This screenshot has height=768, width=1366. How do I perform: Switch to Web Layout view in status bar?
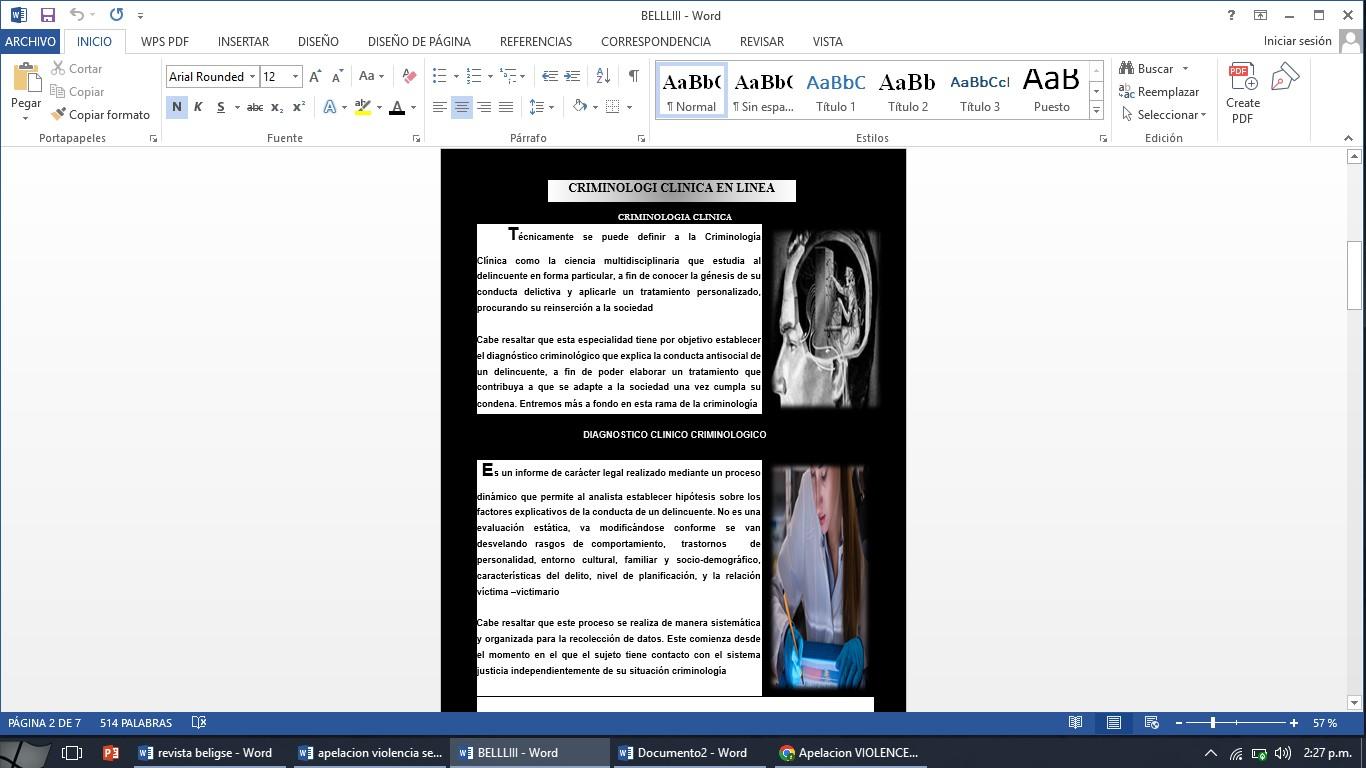(1151, 723)
